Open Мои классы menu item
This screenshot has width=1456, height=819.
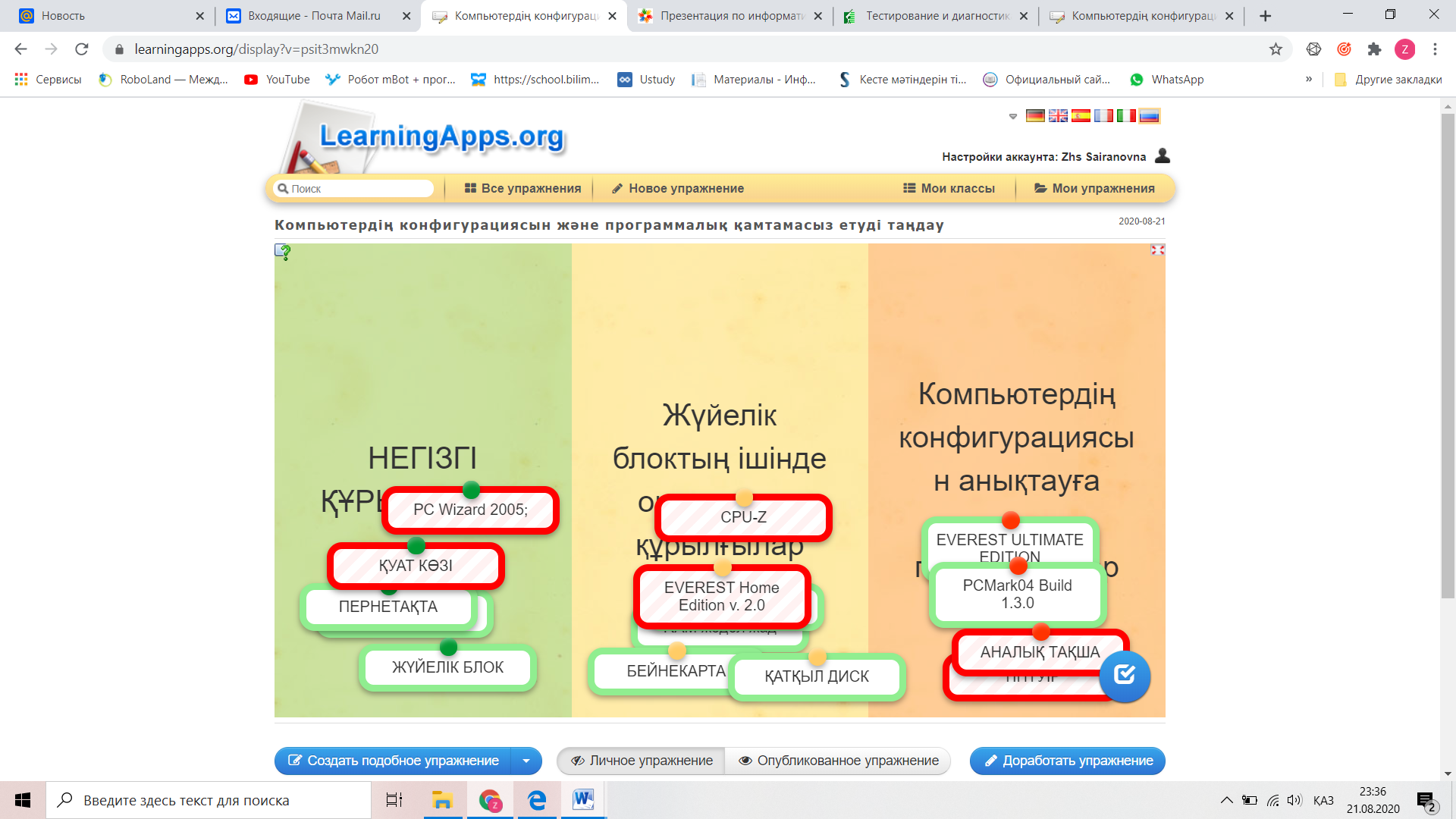pos(949,188)
